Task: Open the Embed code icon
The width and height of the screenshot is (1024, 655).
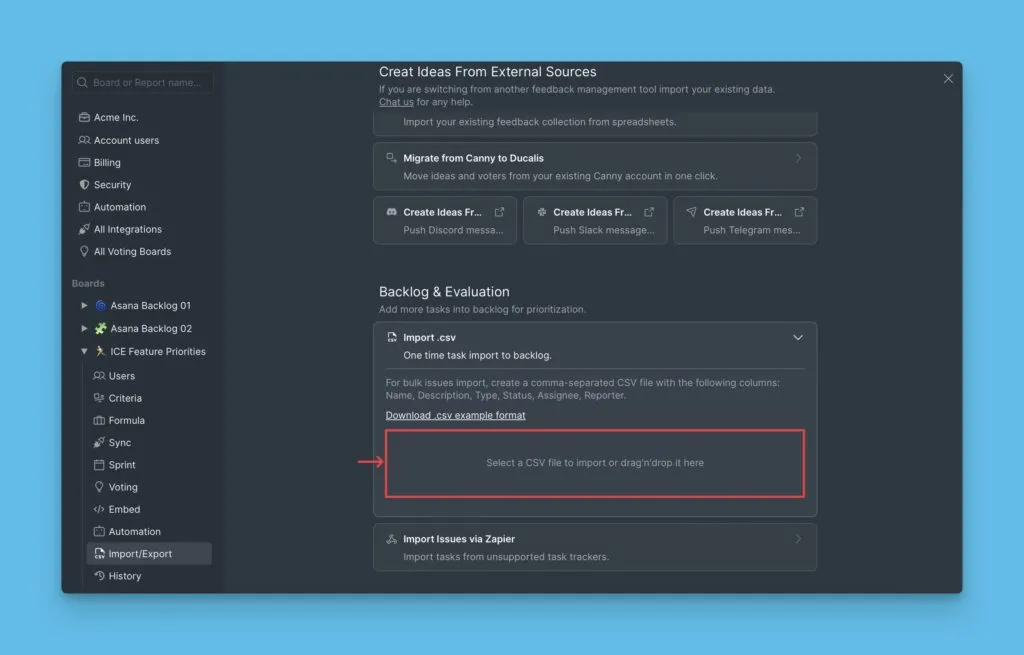Action: click(x=100, y=509)
